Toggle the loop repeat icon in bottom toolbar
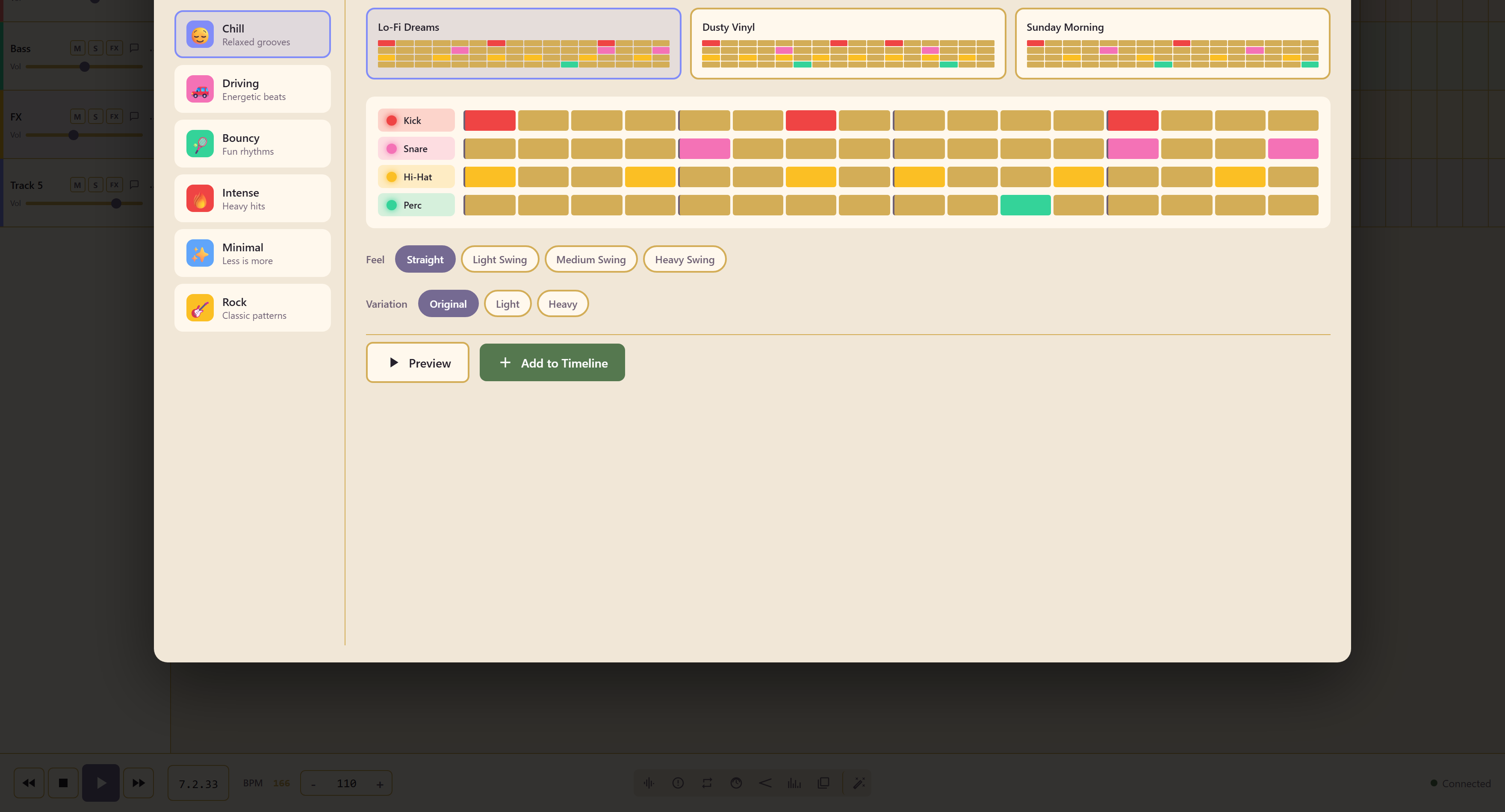 pos(707,783)
